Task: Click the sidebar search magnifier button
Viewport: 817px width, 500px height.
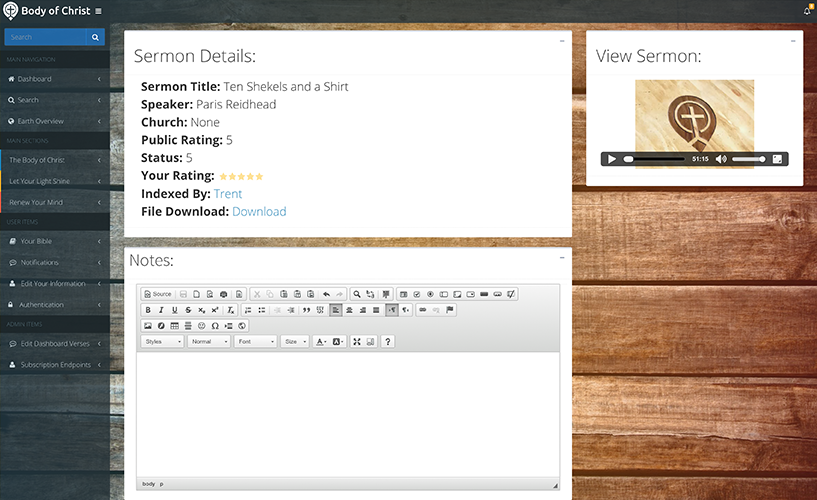Action: (95, 37)
